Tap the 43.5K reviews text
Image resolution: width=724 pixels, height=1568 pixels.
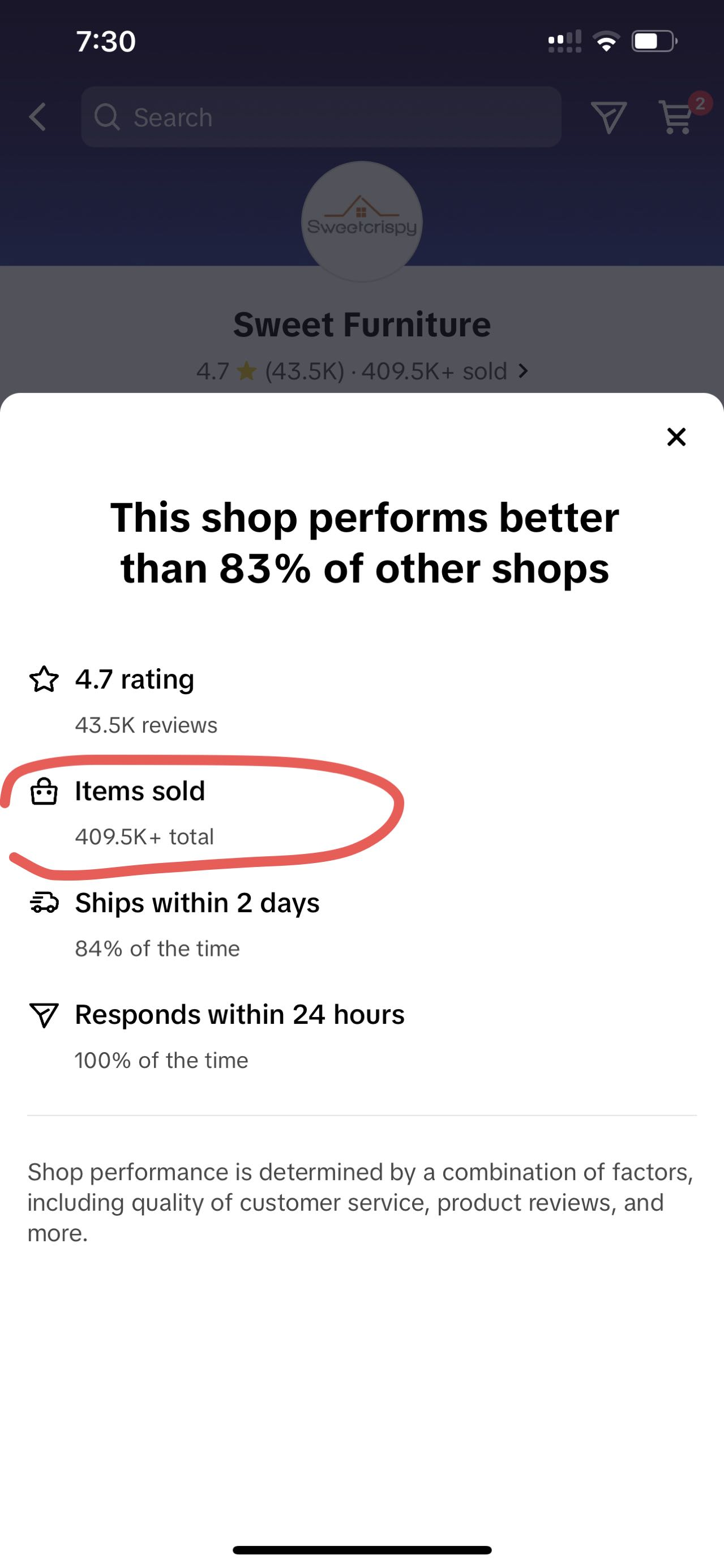tap(146, 725)
